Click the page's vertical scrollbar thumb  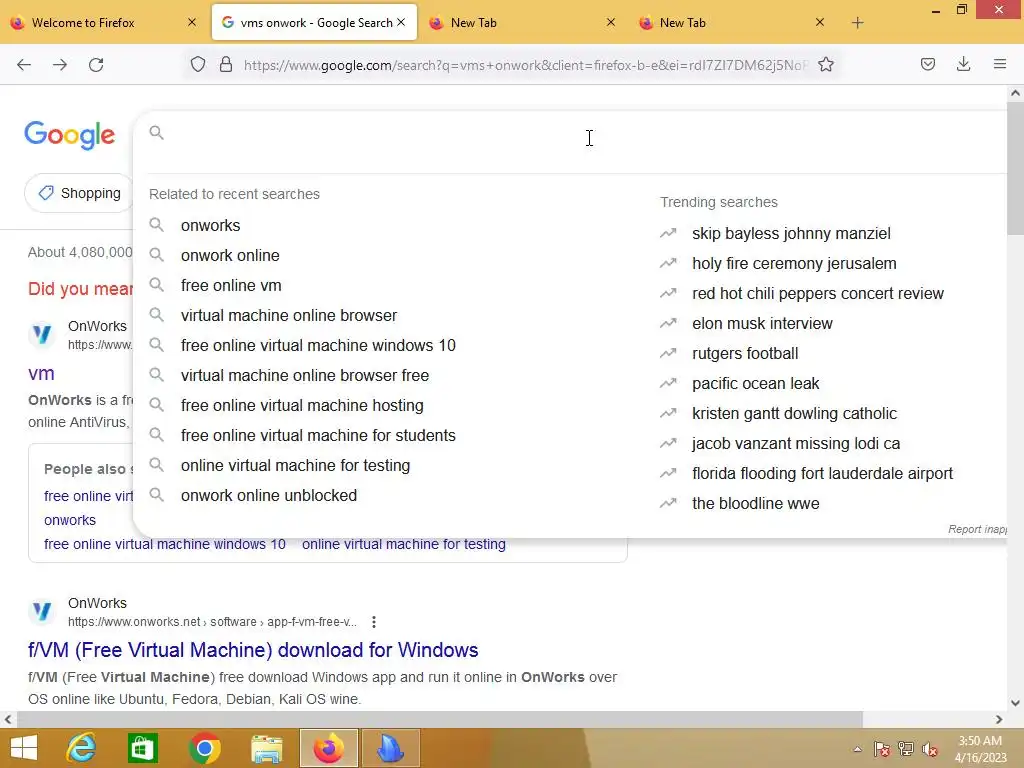pyautogui.click(x=1015, y=168)
